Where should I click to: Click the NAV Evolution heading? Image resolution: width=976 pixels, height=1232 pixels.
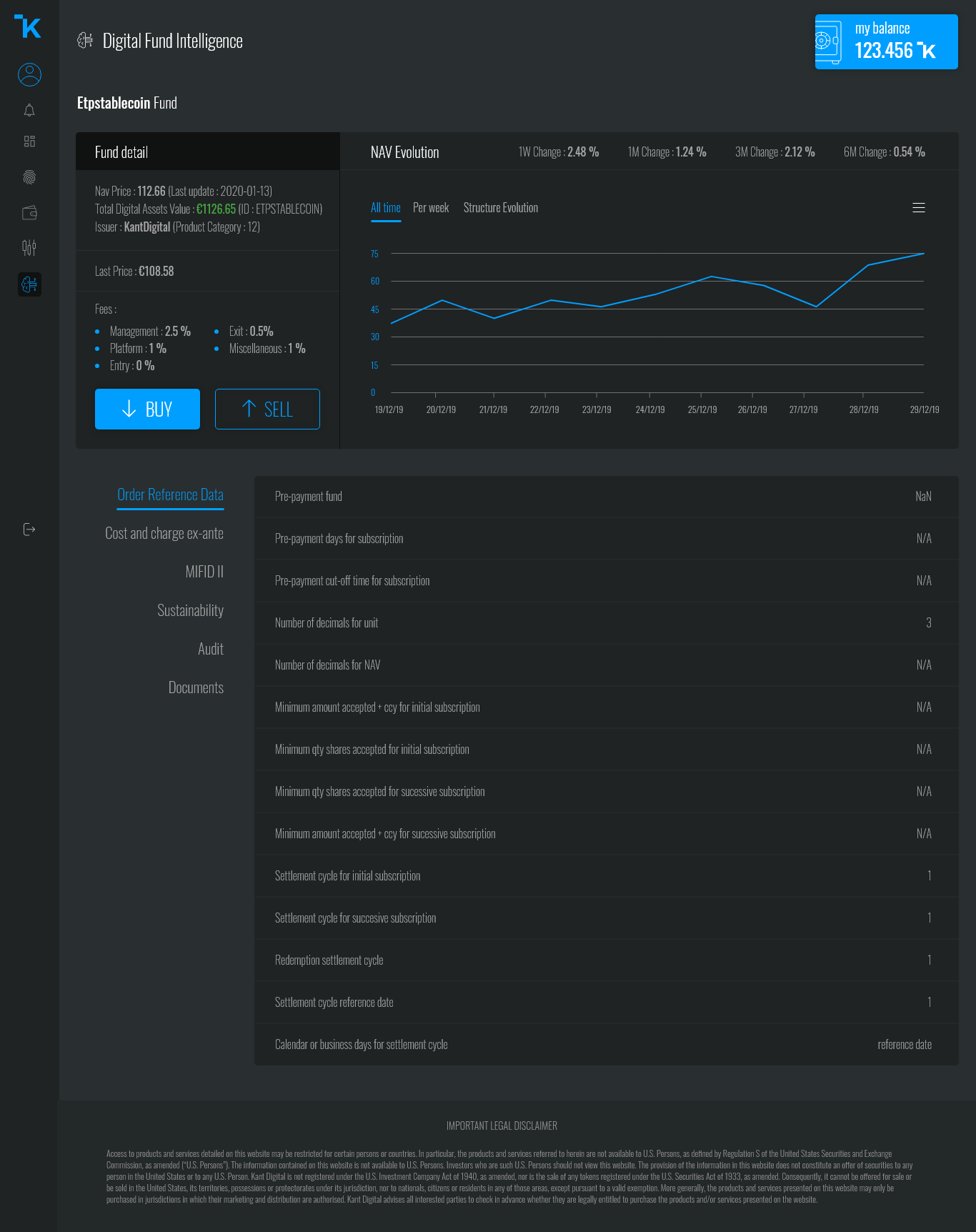point(405,152)
